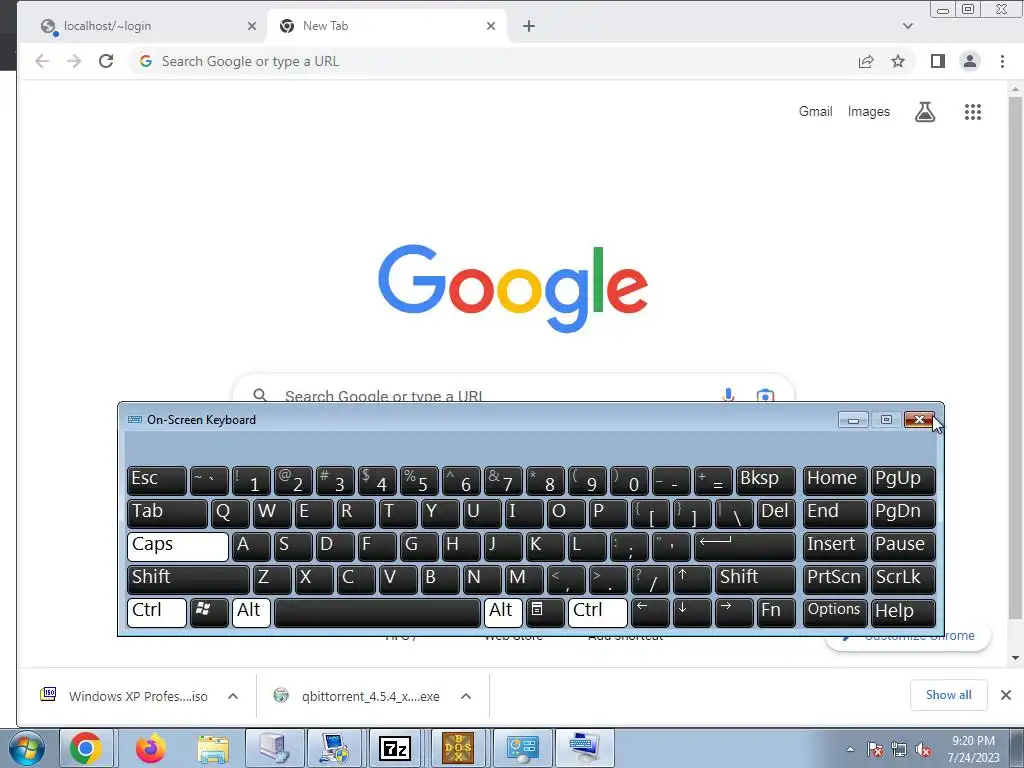
Task: Go forward in Chrome
Action: tap(74, 61)
